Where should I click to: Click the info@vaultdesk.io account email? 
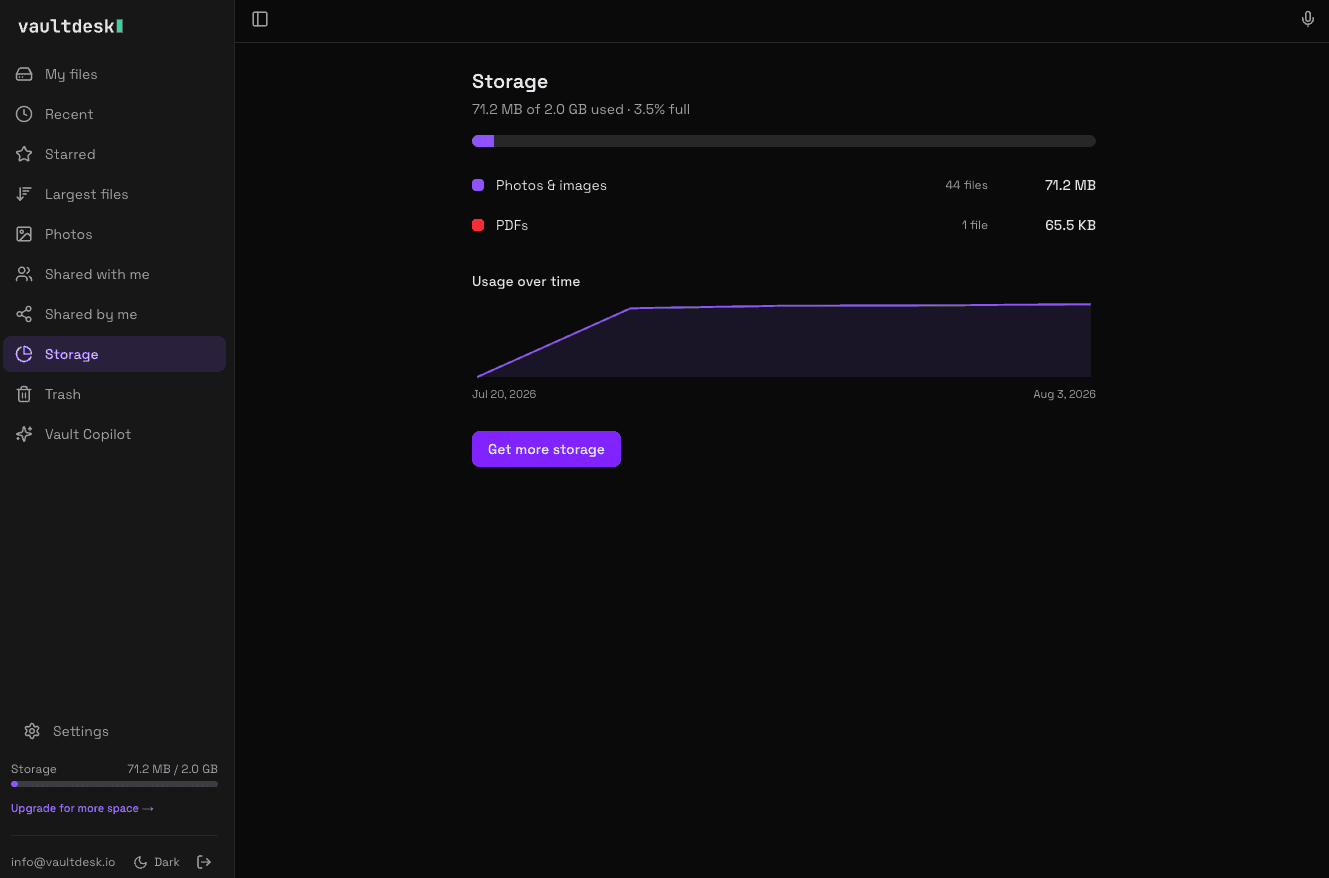tap(63, 862)
